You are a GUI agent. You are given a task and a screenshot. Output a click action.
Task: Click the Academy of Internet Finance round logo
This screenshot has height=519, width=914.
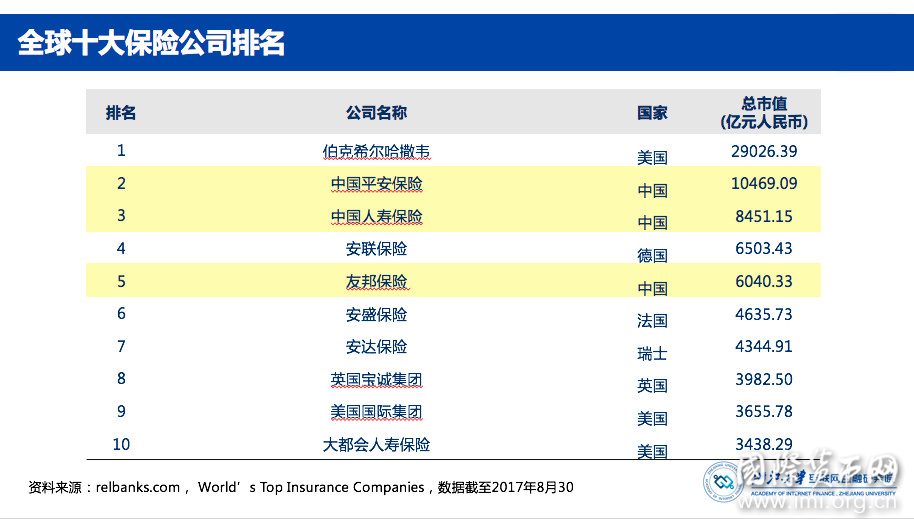722,482
